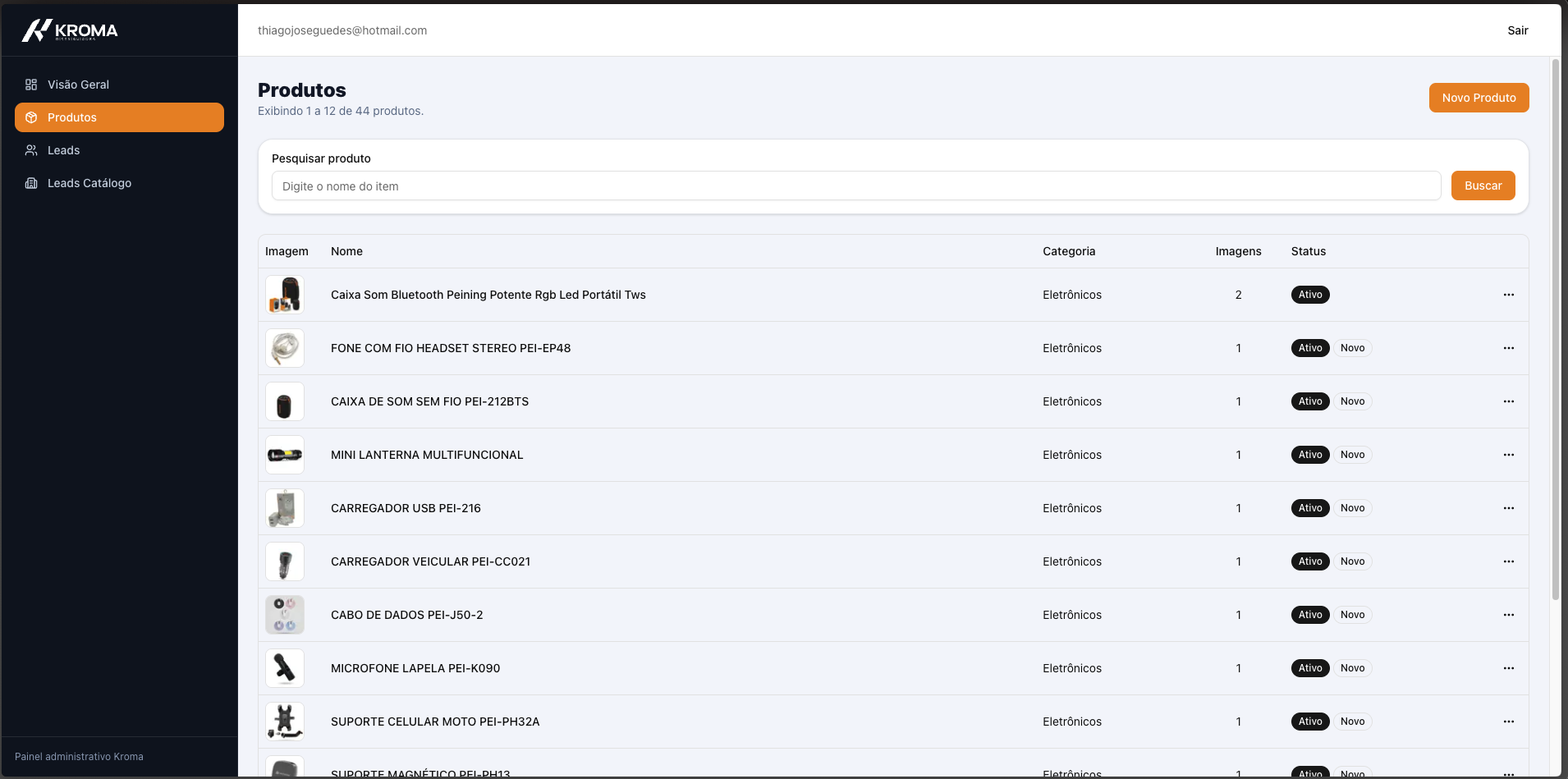This screenshot has width=1568, height=779.
Task: Open the actions menu for SUPORTE CELULAR MOTO
Action: point(1508,722)
